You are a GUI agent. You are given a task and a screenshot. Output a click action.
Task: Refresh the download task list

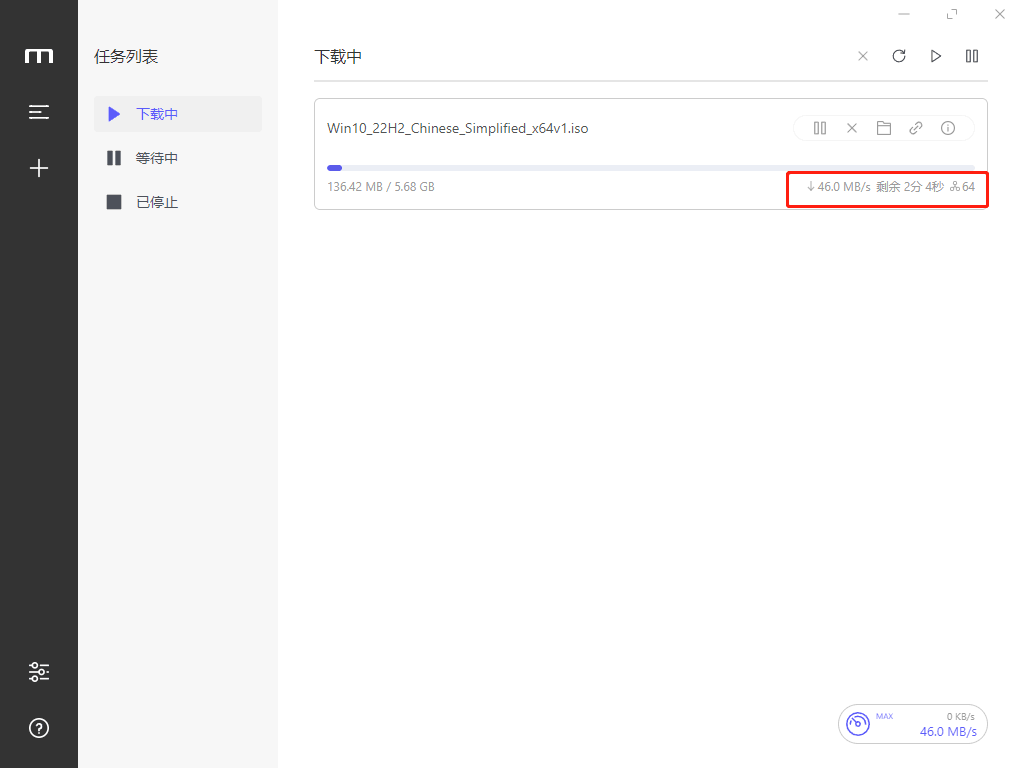pyautogui.click(x=899, y=56)
